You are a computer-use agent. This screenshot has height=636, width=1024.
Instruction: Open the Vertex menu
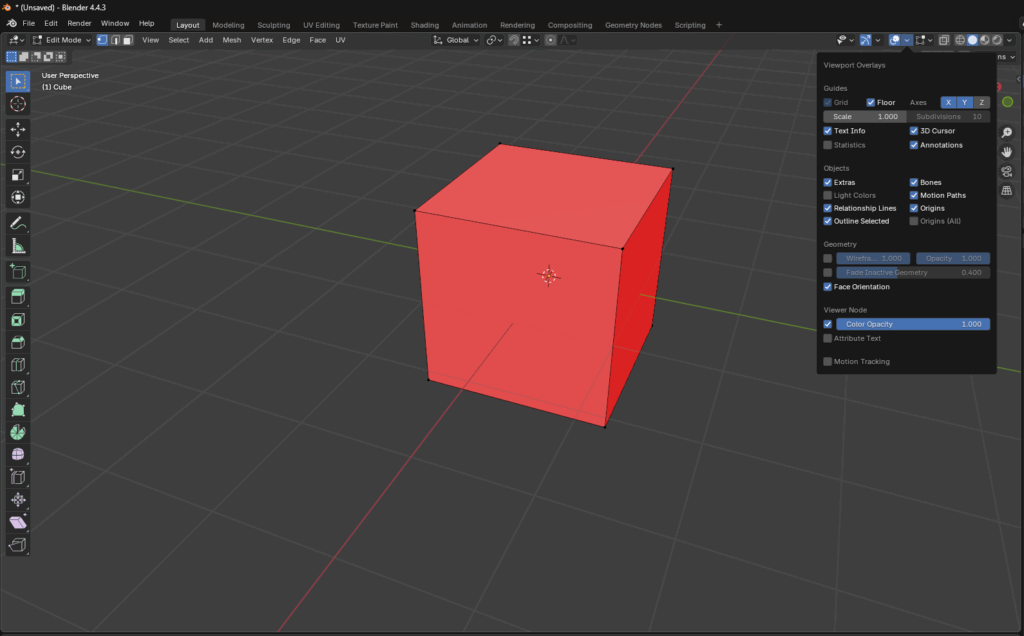pyautogui.click(x=262, y=40)
